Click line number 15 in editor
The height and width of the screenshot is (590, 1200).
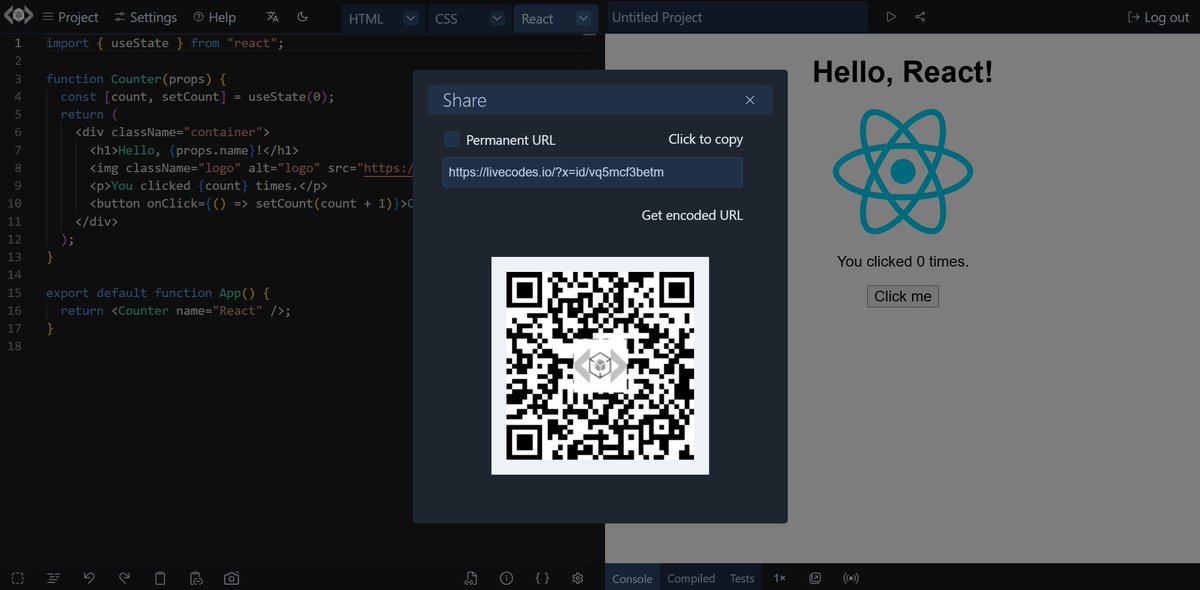pos(14,293)
